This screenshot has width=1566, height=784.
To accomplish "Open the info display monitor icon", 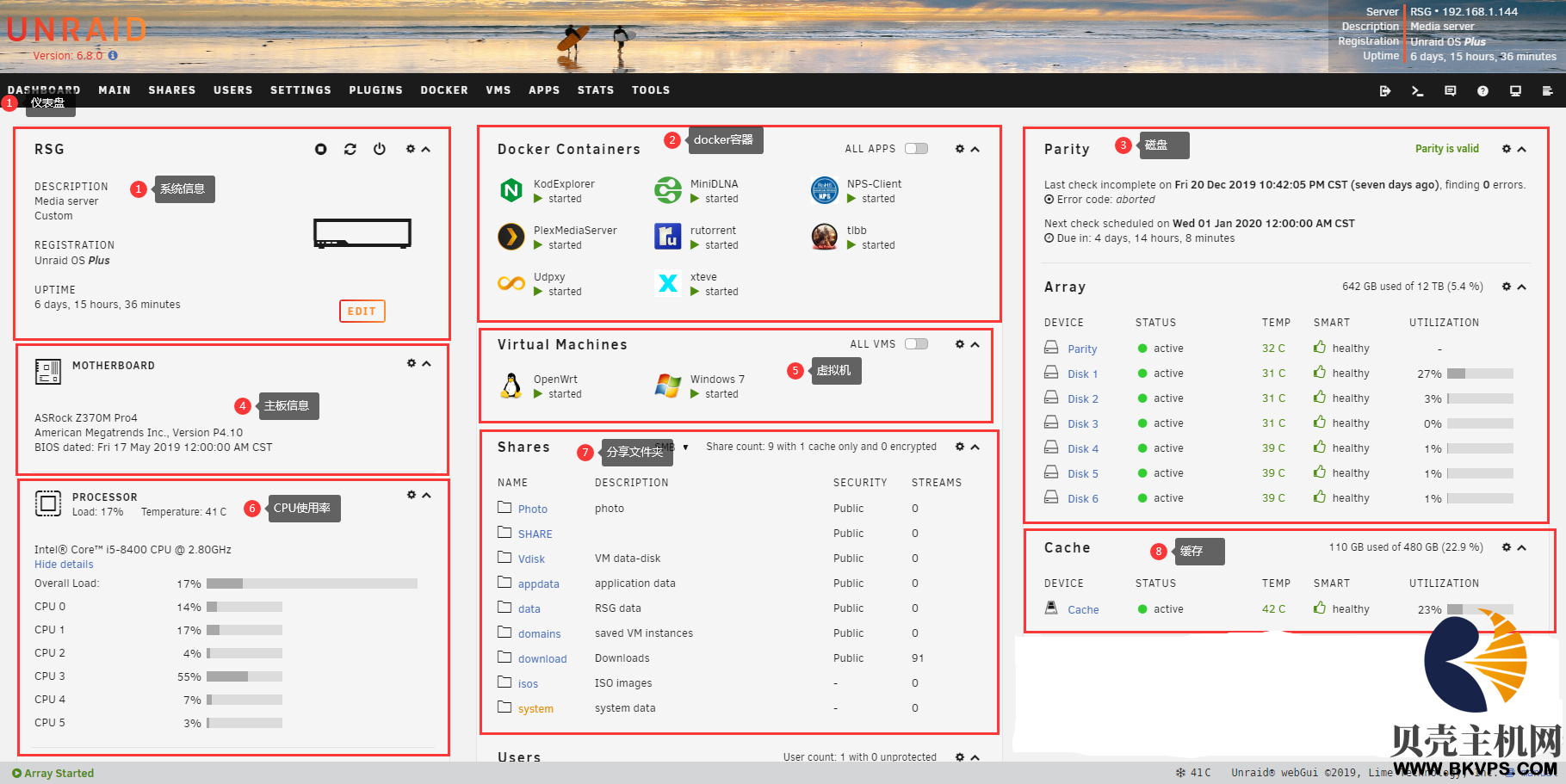I will tap(1515, 90).
